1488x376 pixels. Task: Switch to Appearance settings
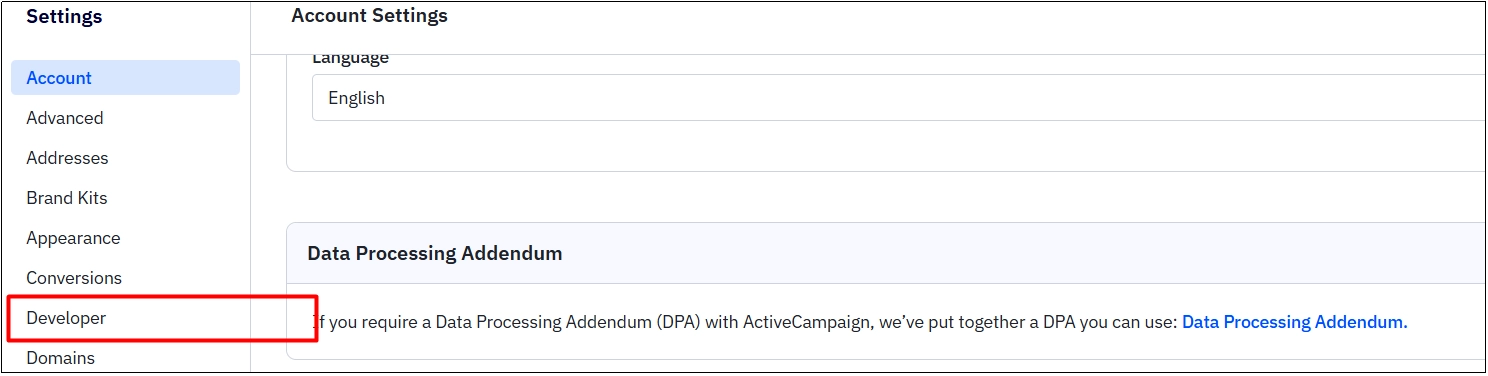[x=73, y=238]
